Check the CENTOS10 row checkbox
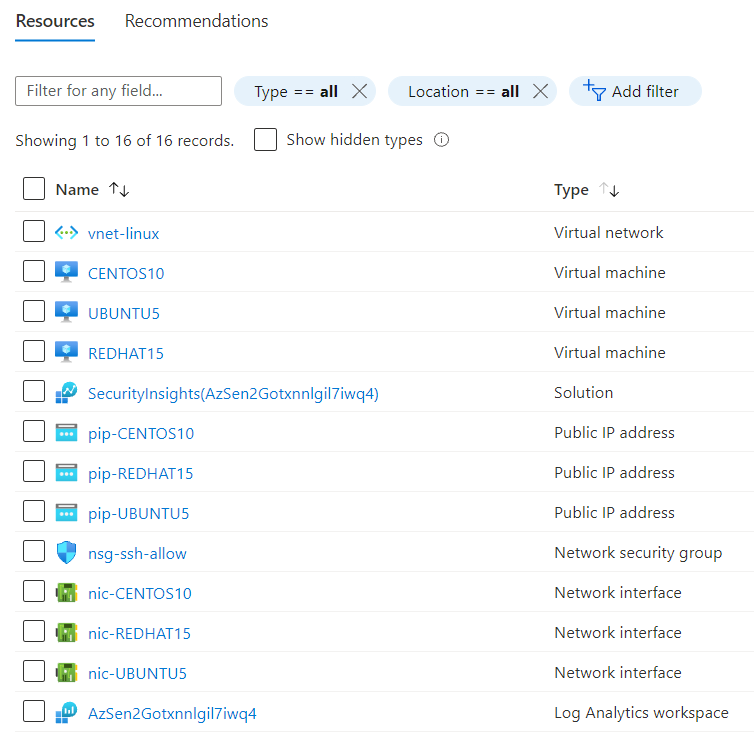 [34, 271]
